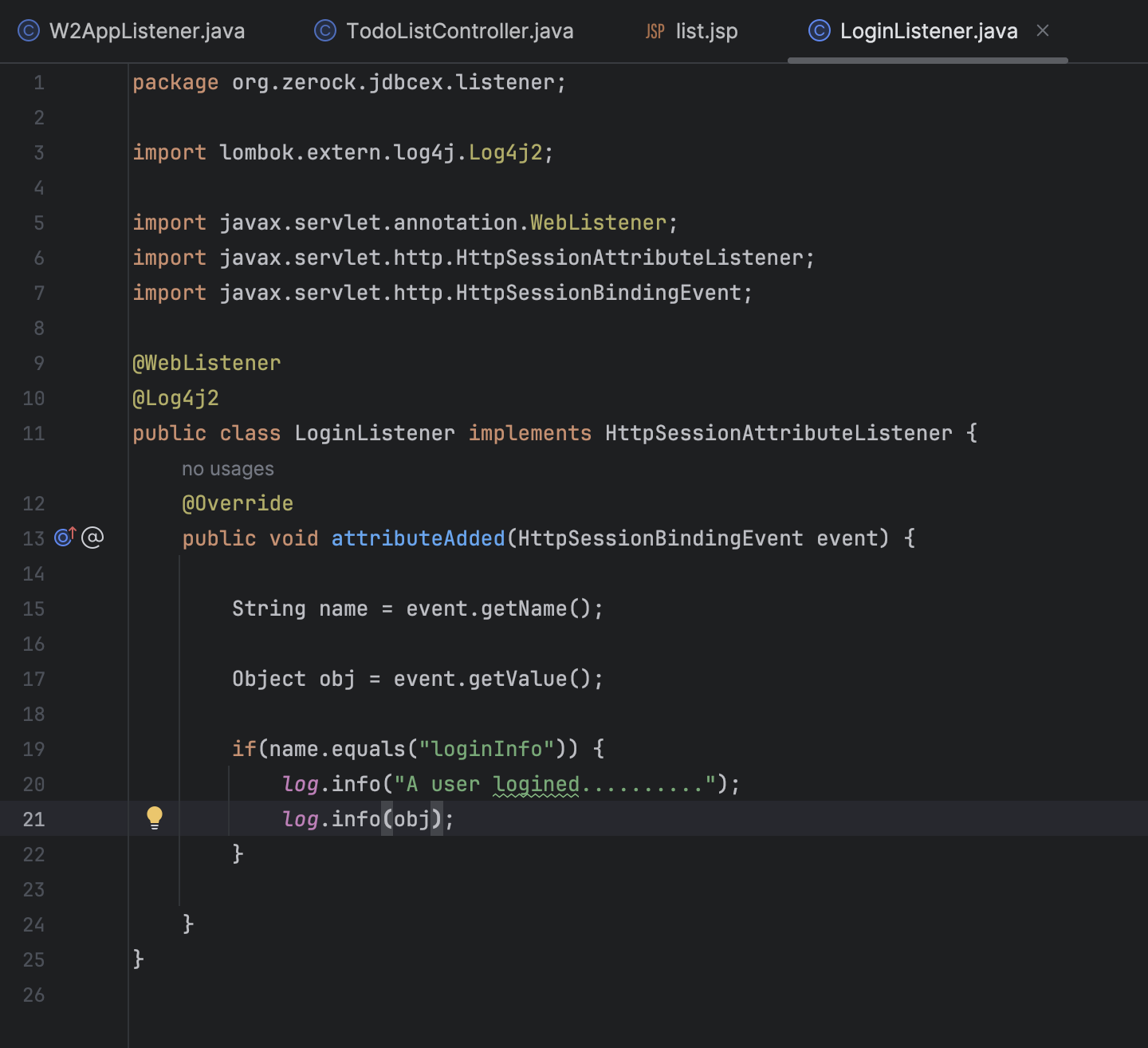Click the obj argument in log.info(obj)

tap(412, 819)
